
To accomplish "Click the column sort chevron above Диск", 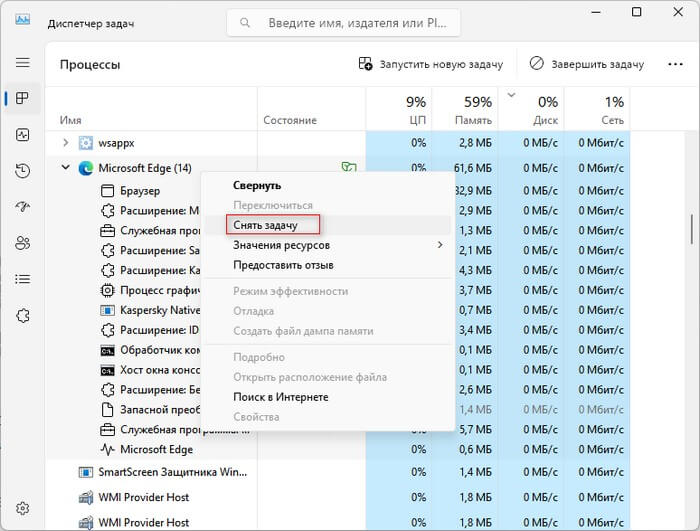I will (x=512, y=95).
